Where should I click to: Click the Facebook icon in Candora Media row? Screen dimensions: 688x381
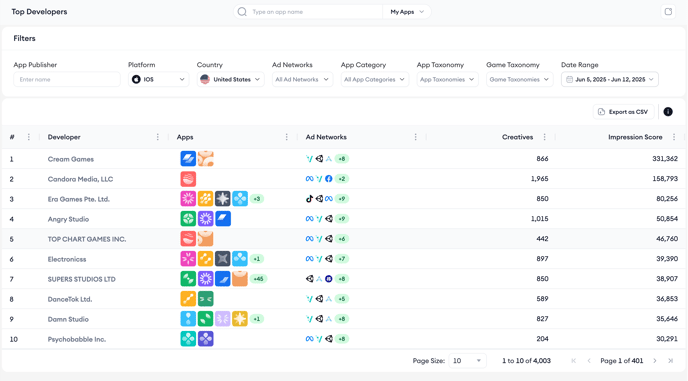point(329,179)
